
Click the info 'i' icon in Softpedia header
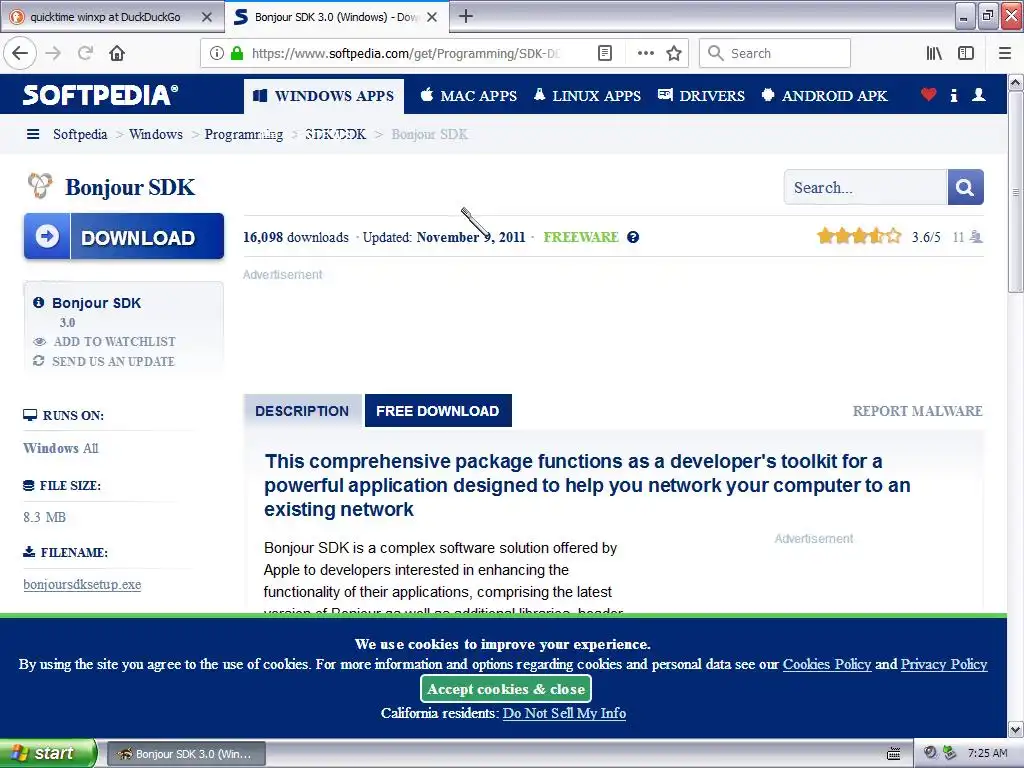coord(953,95)
